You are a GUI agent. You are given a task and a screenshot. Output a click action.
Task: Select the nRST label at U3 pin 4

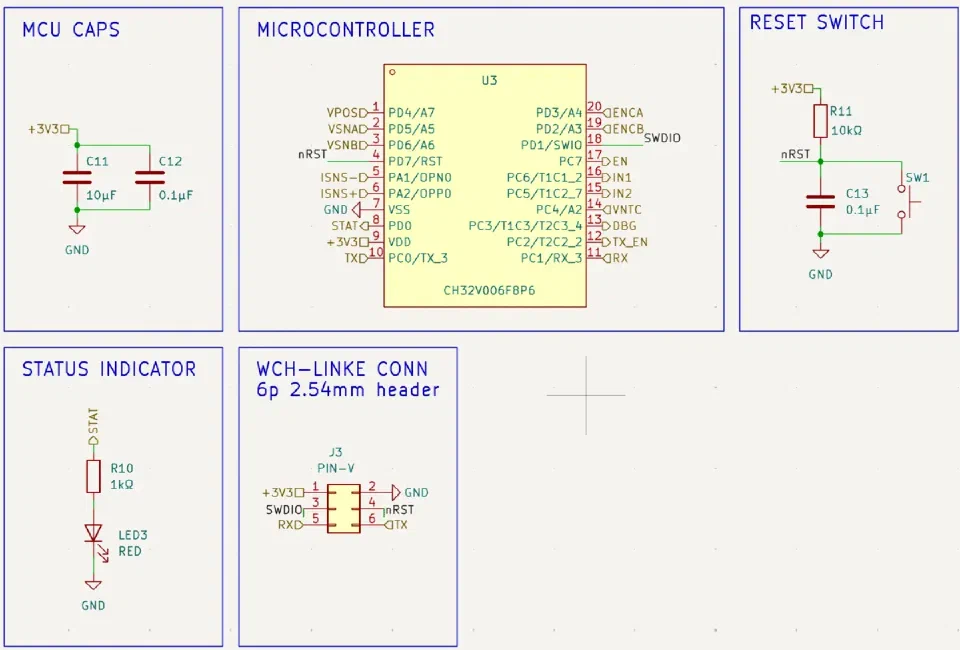(312, 154)
